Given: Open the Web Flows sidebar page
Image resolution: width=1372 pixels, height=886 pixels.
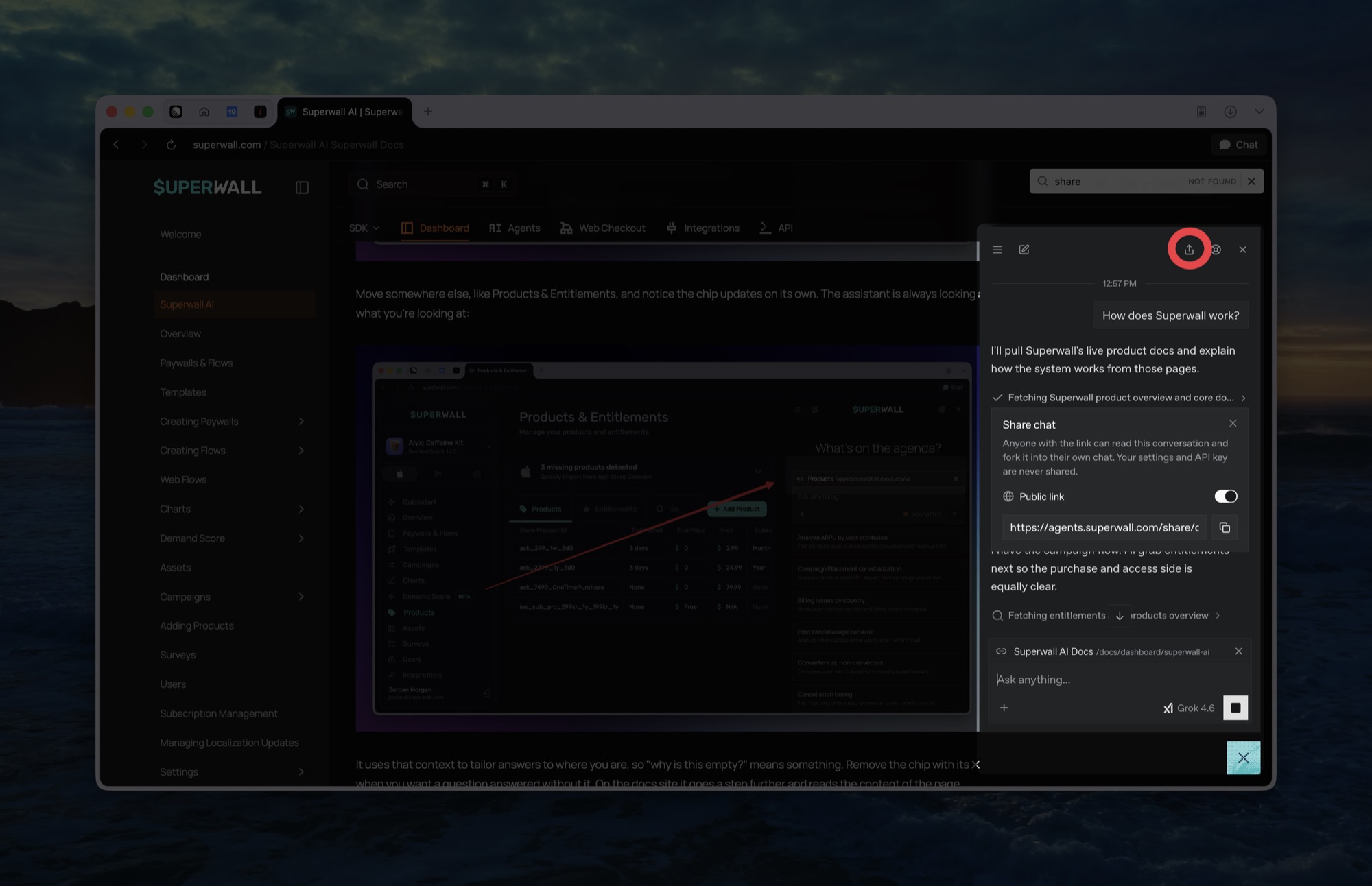Looking at the screenshot, I should pyautogui.click(x=183, y=479).
